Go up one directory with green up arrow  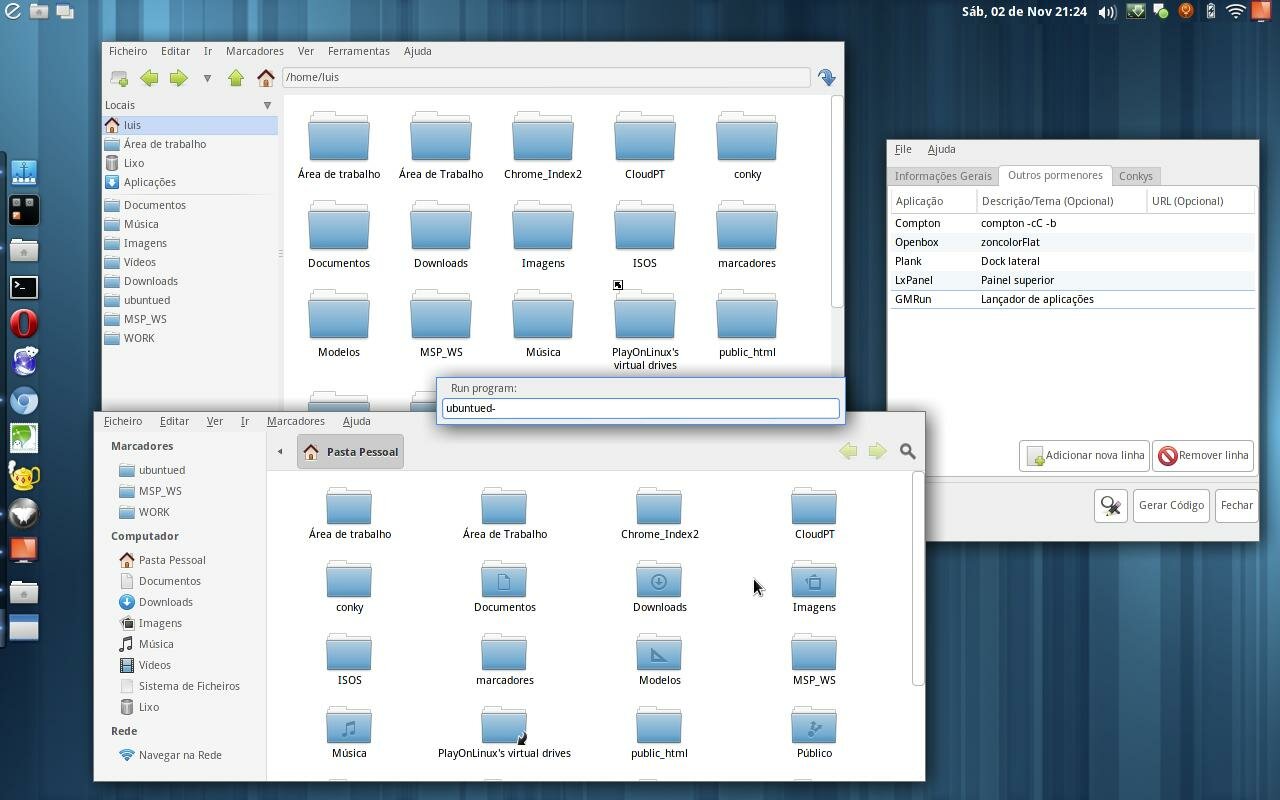coord(236,78)
